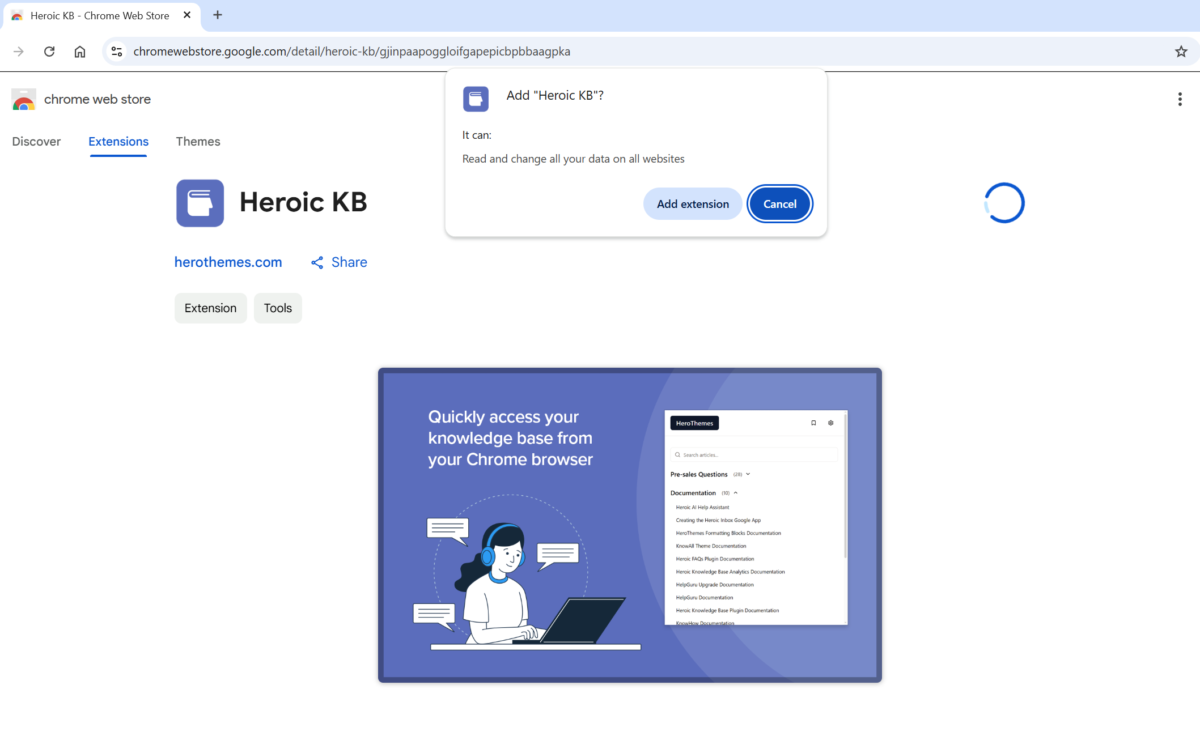Image resolution: width=1200 pixels, height=749 pixels.
Task: View site information icon in address bar
Action: coord(117,51)
